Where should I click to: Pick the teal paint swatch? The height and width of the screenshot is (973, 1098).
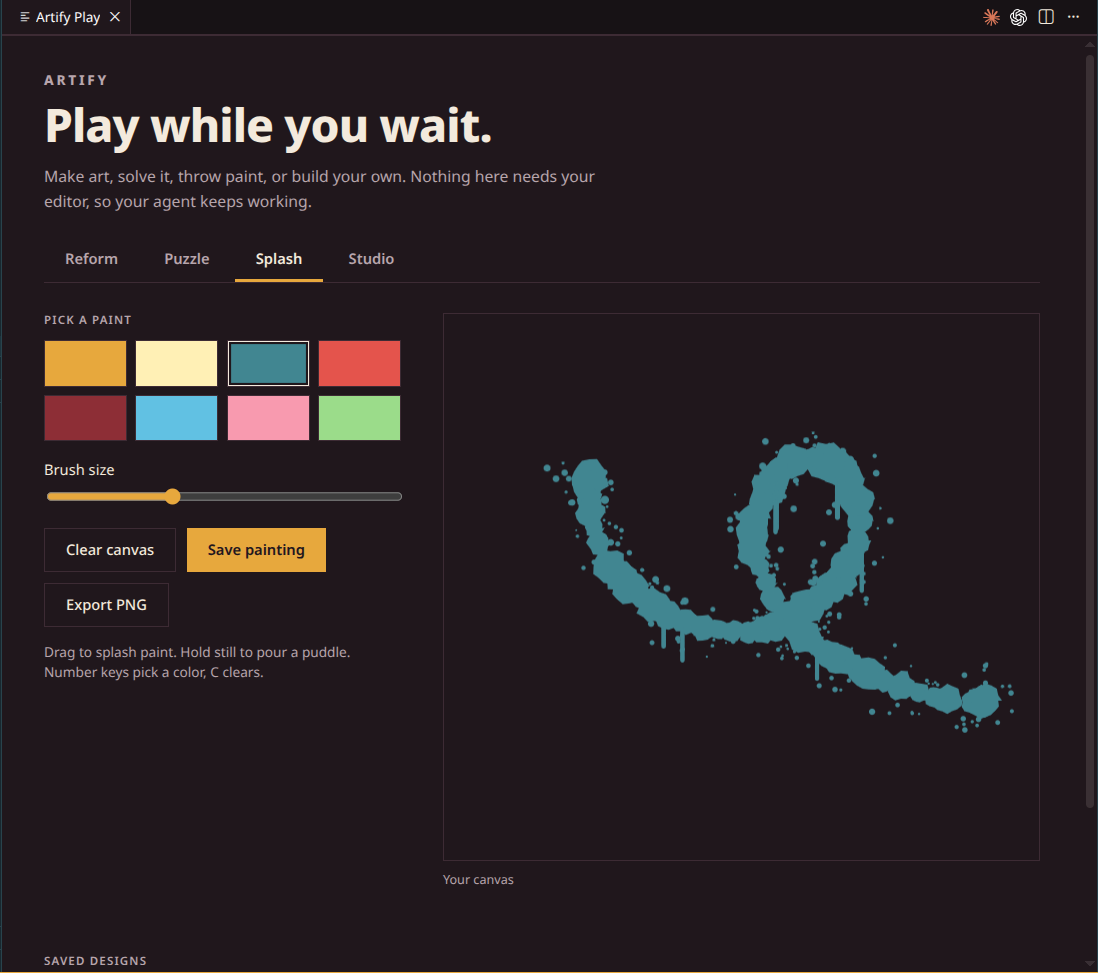pyautogui.click(x=268, y=364)
